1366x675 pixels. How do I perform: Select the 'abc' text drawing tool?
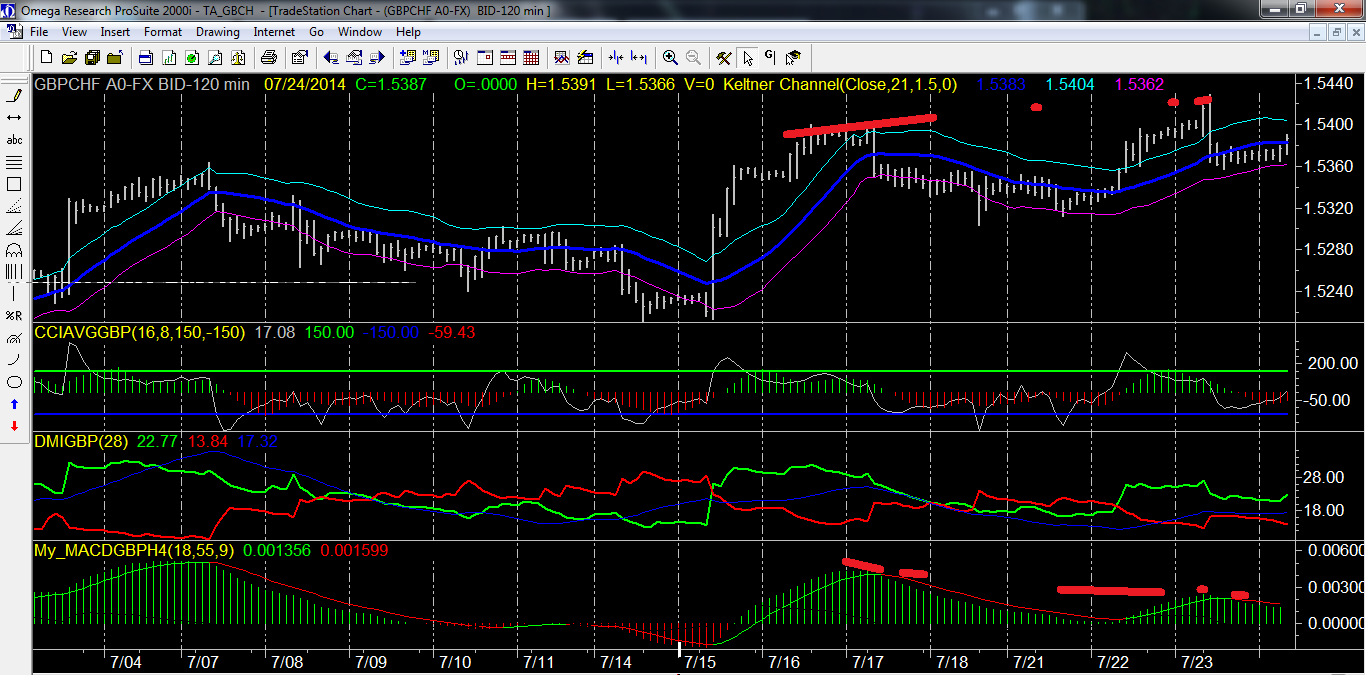(x=14, y=140)
